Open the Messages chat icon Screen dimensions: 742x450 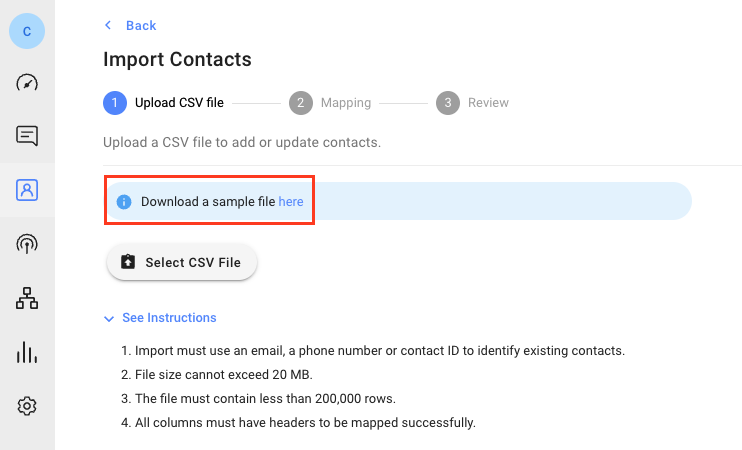(27, 136)
